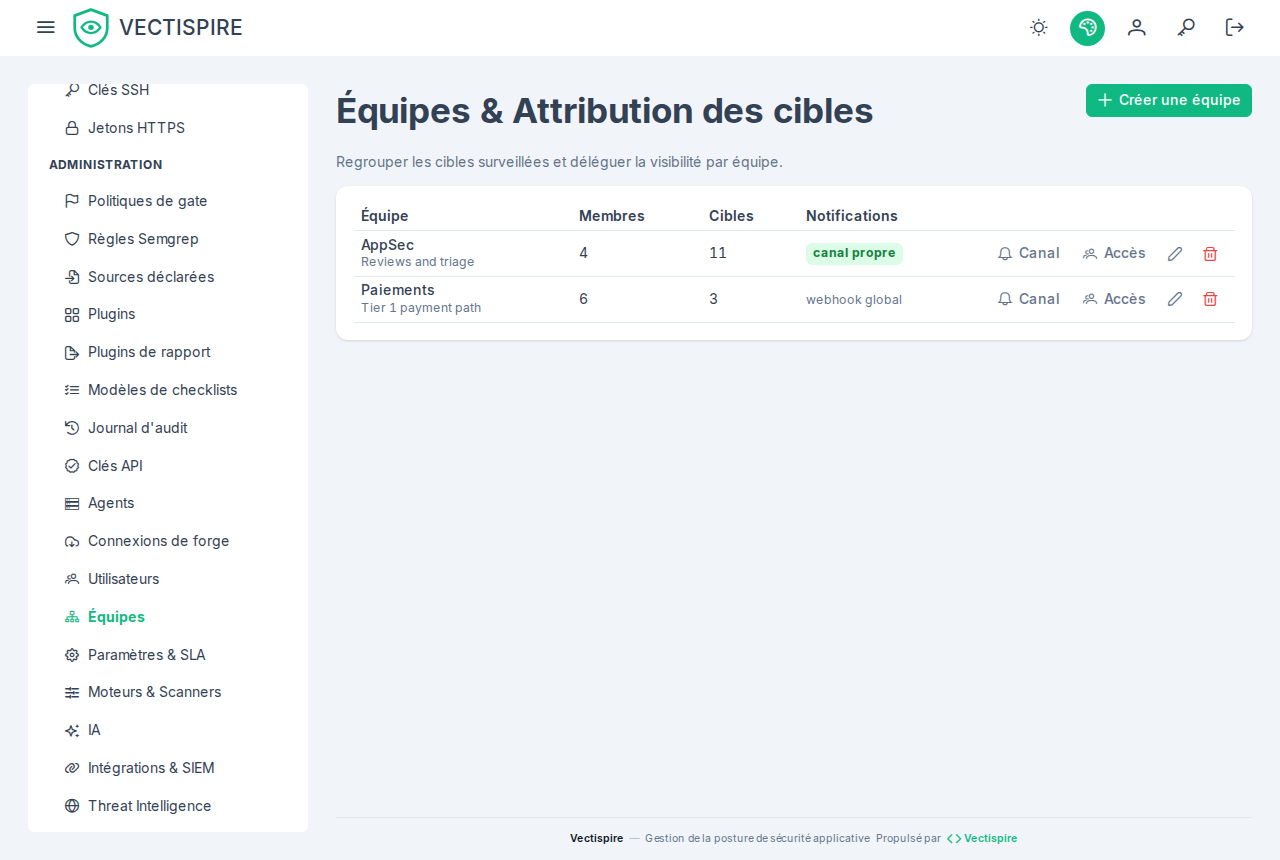Click the Journal d'audit history icon
This screenshot has height=860, width=1280.
[x=72, y=428]
